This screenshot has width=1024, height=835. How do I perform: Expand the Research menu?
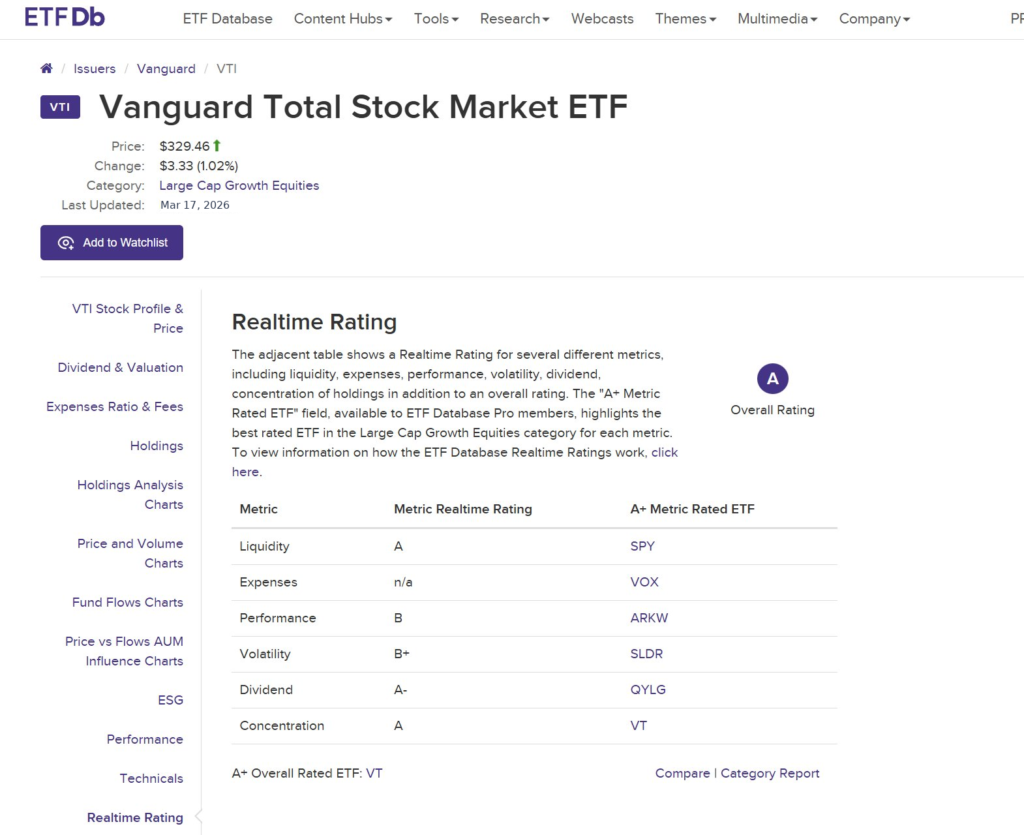514,18
